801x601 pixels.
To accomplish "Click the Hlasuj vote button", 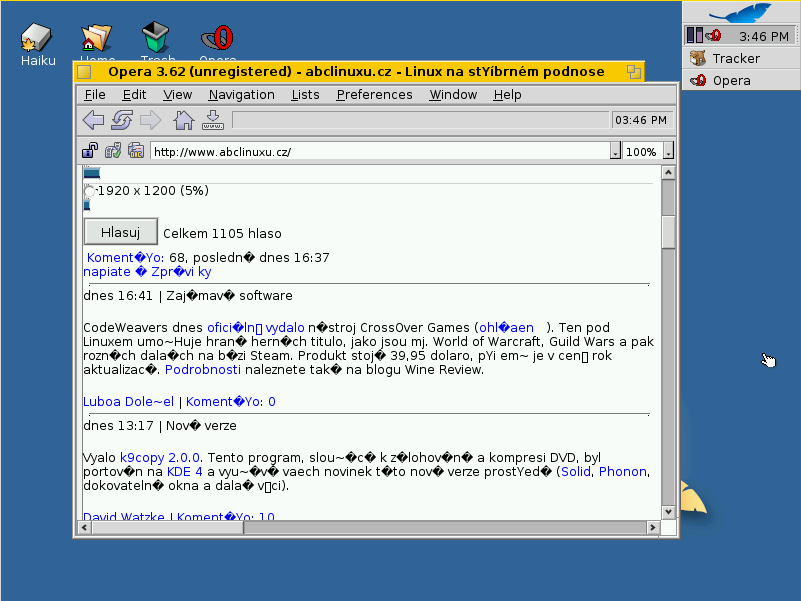I will point(121,232).
